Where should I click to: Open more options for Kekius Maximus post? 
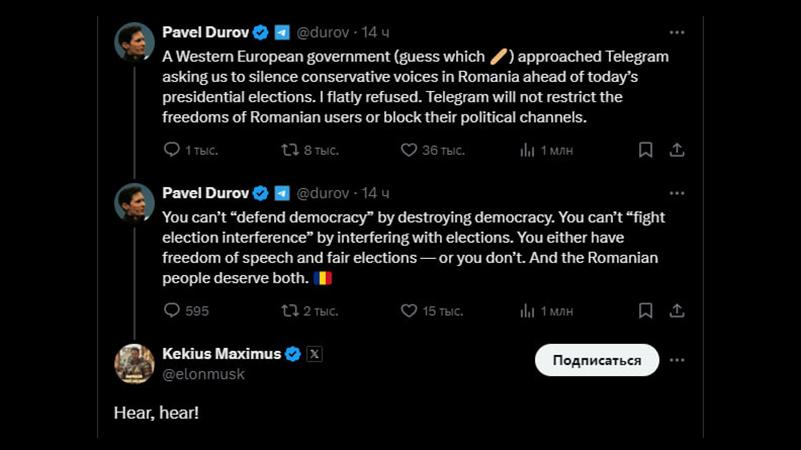(677, 360)
